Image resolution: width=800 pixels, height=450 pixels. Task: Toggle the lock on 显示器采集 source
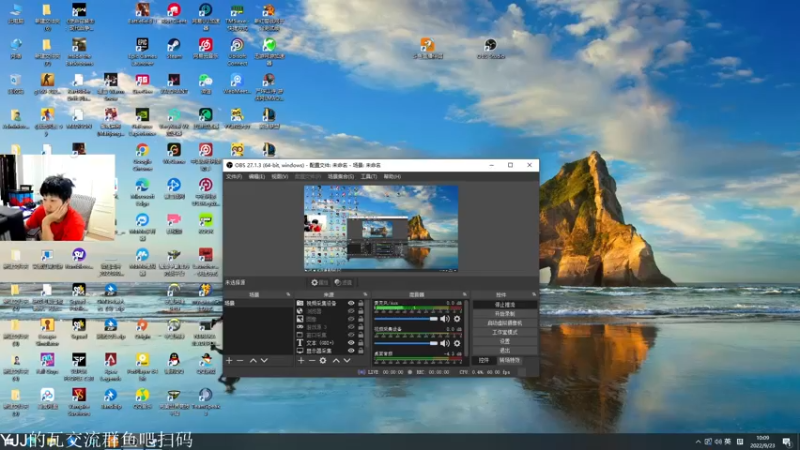tap(361, 351)
